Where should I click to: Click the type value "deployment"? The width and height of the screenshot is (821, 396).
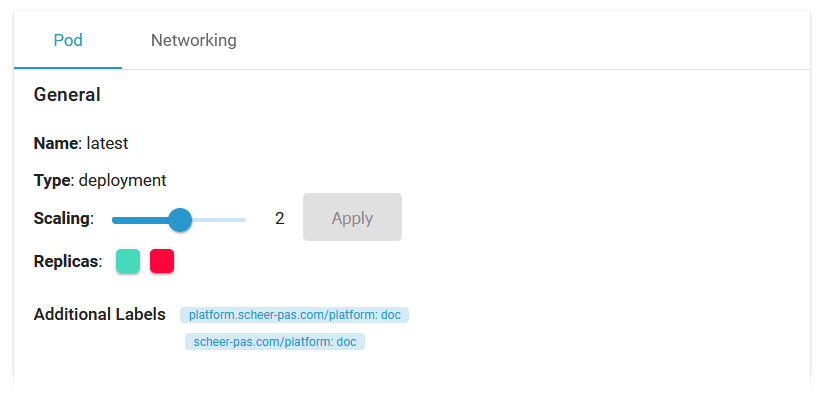click(123, 181)
